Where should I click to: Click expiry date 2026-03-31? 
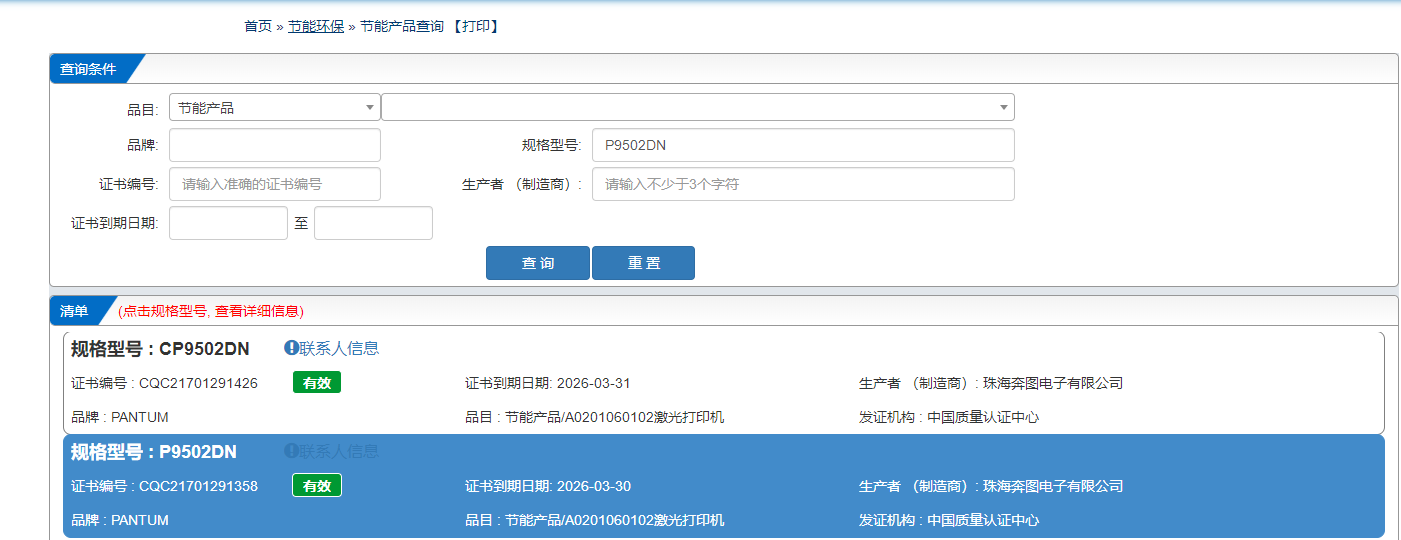(593, 383)
